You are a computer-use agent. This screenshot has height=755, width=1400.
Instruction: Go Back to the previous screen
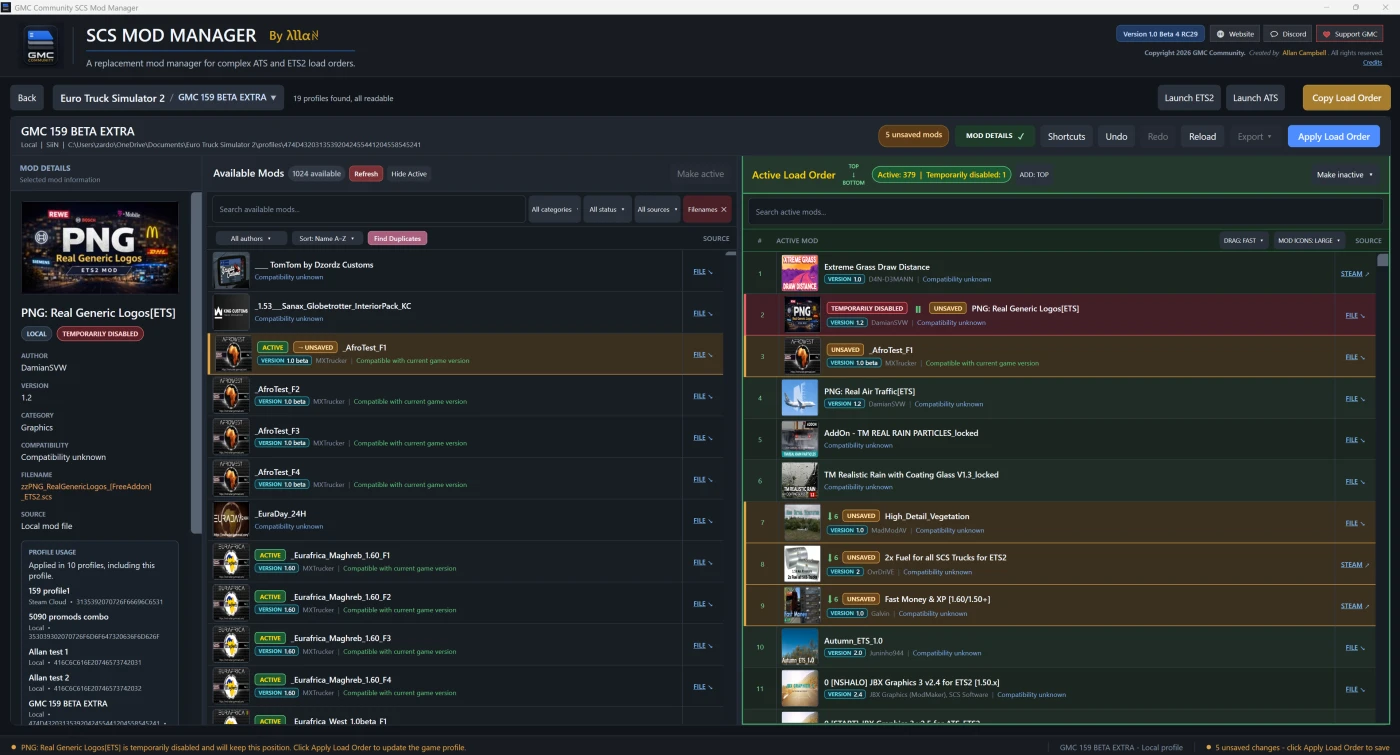[27, 98]
